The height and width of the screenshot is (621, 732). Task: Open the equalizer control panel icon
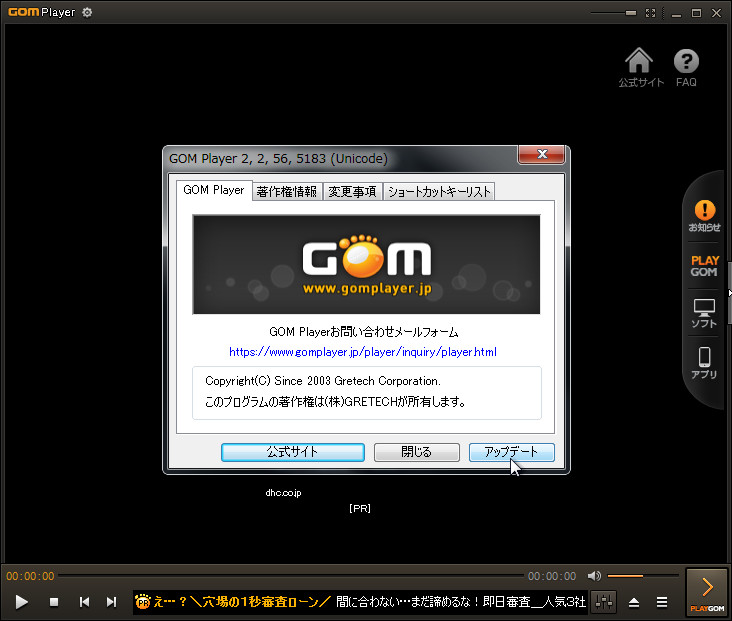point(604,602)
